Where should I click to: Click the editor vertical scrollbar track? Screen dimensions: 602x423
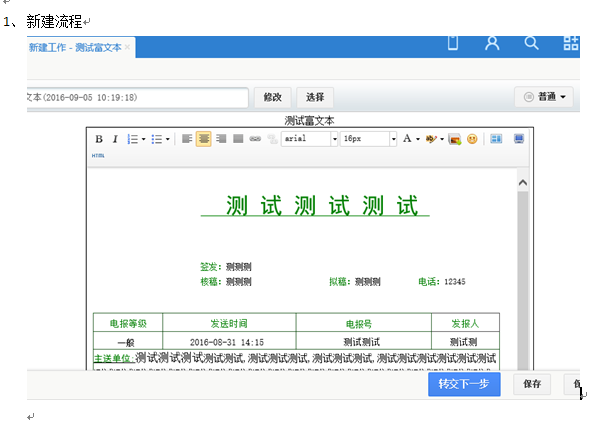[x=523, y=280]
